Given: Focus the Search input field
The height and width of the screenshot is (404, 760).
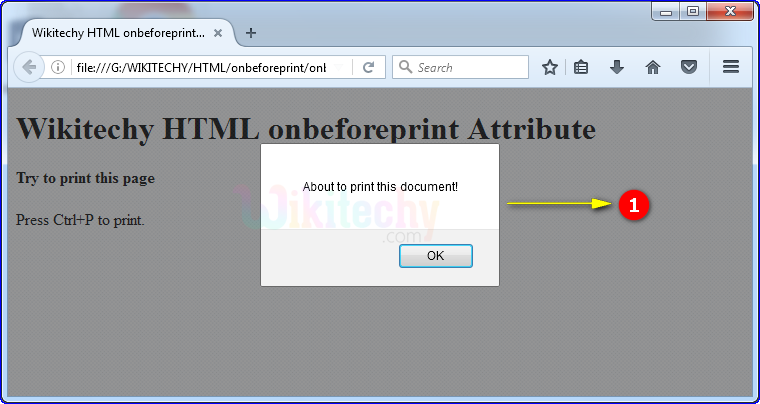Looking at the screenshot, I should [x=470, y=67].
